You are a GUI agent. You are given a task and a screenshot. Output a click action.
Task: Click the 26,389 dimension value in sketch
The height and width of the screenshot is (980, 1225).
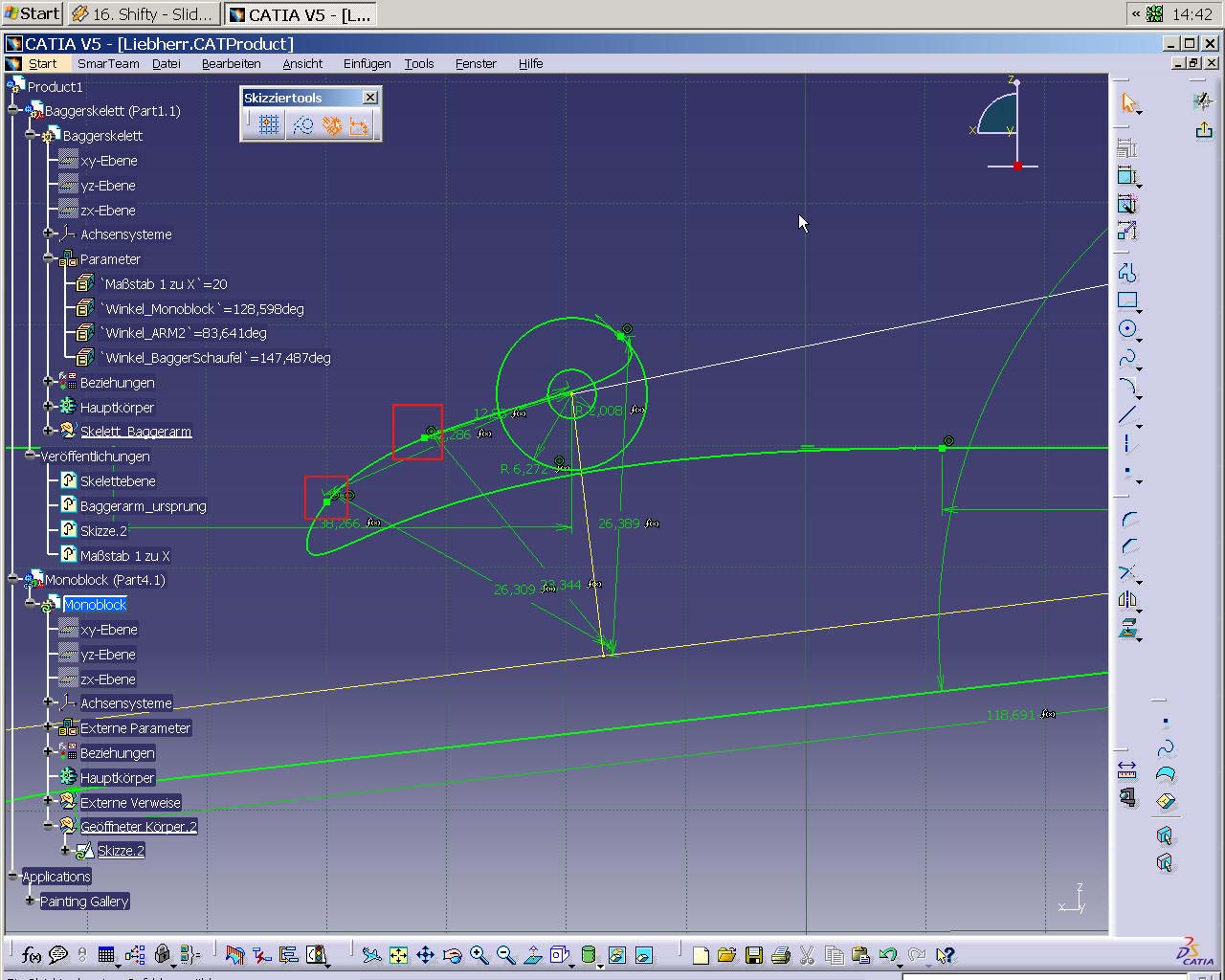(618, 523)
